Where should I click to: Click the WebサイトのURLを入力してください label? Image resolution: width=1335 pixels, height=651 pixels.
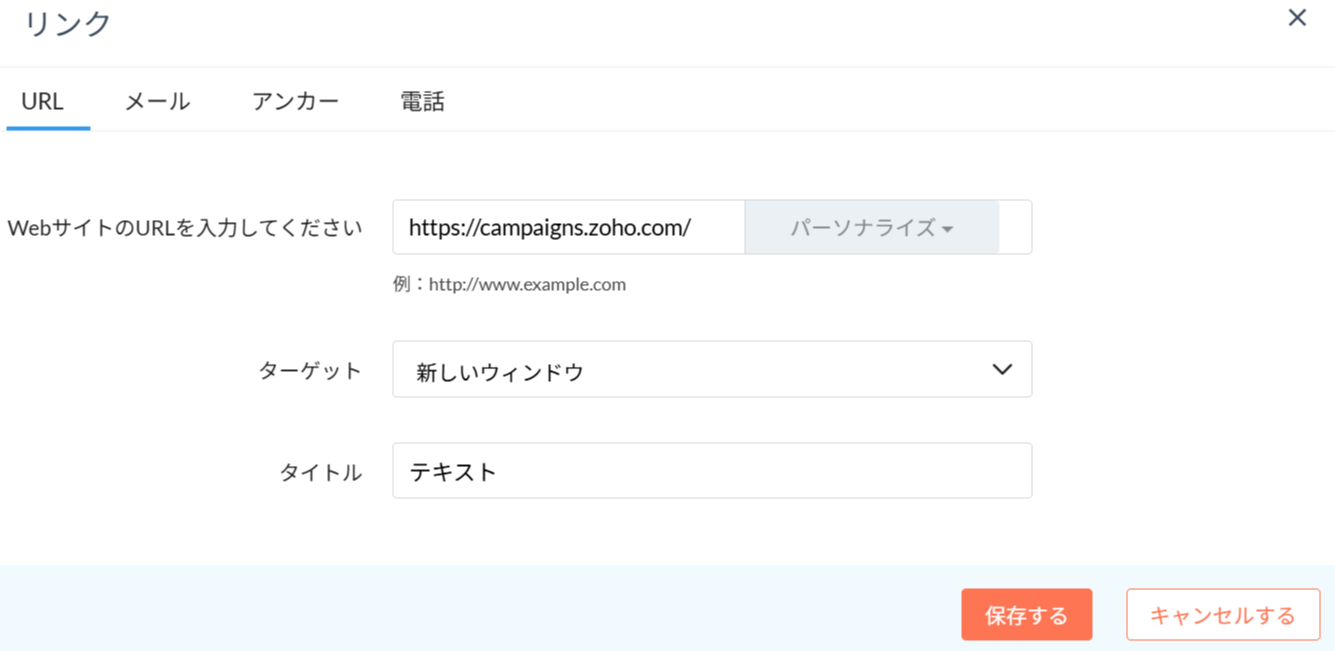[x=184, y=228]
